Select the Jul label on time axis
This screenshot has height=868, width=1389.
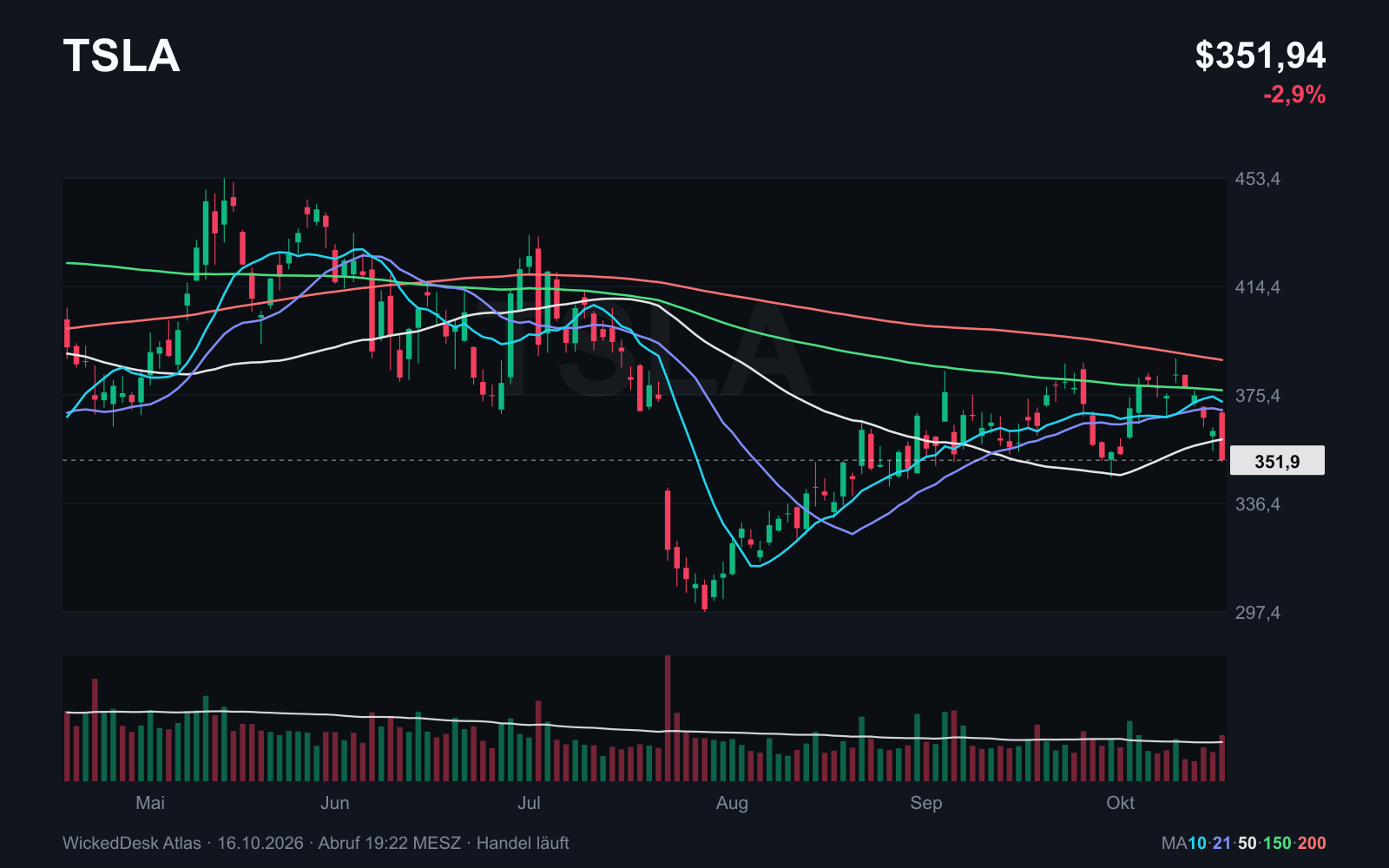529,803
